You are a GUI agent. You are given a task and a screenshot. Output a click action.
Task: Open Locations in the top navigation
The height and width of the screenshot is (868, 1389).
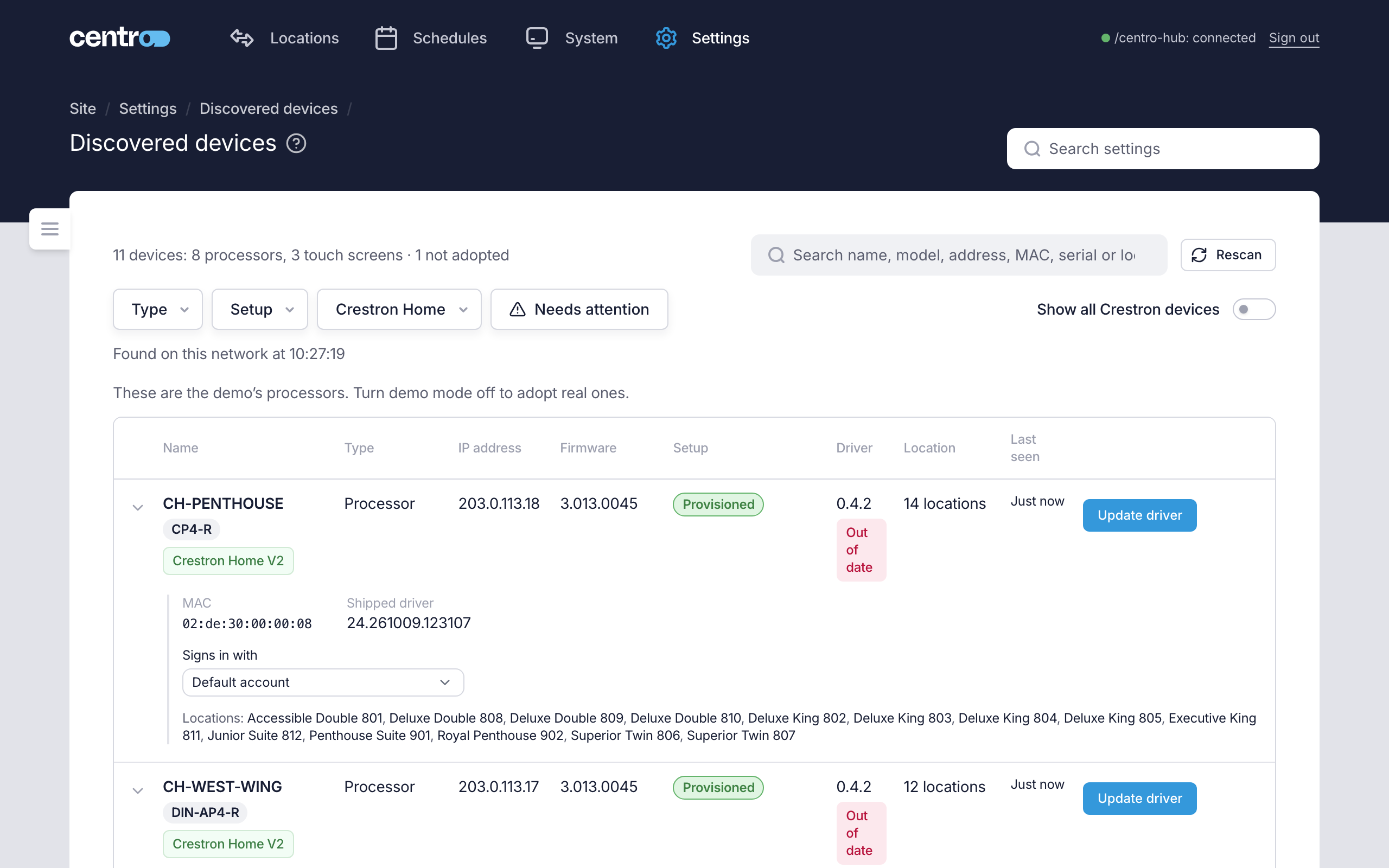click(285, 38)
